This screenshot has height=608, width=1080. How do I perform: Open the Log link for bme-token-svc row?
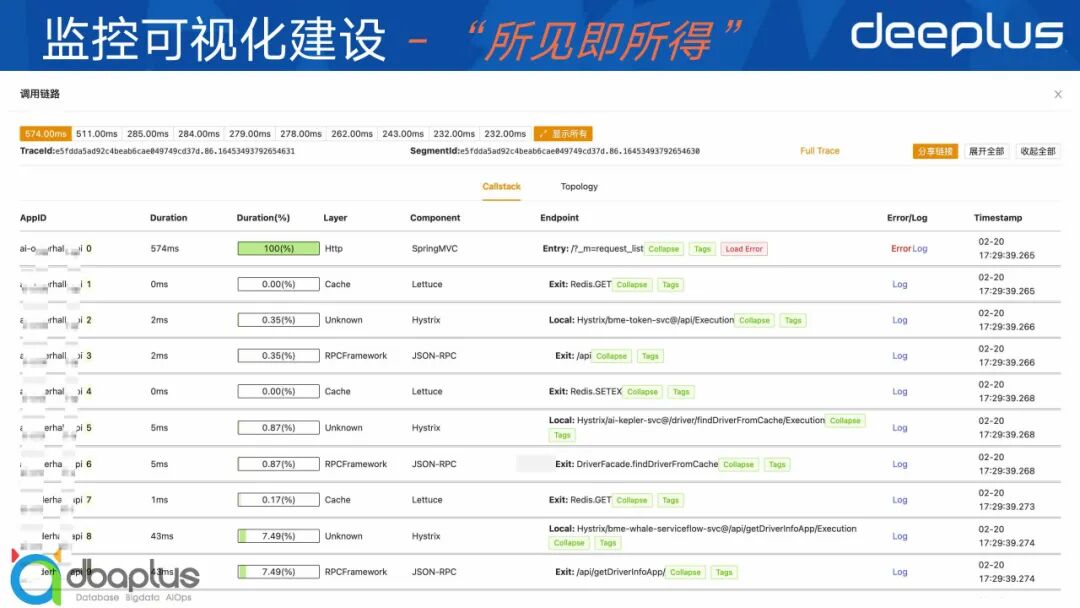pyautogui.click(x=900, y=319)
